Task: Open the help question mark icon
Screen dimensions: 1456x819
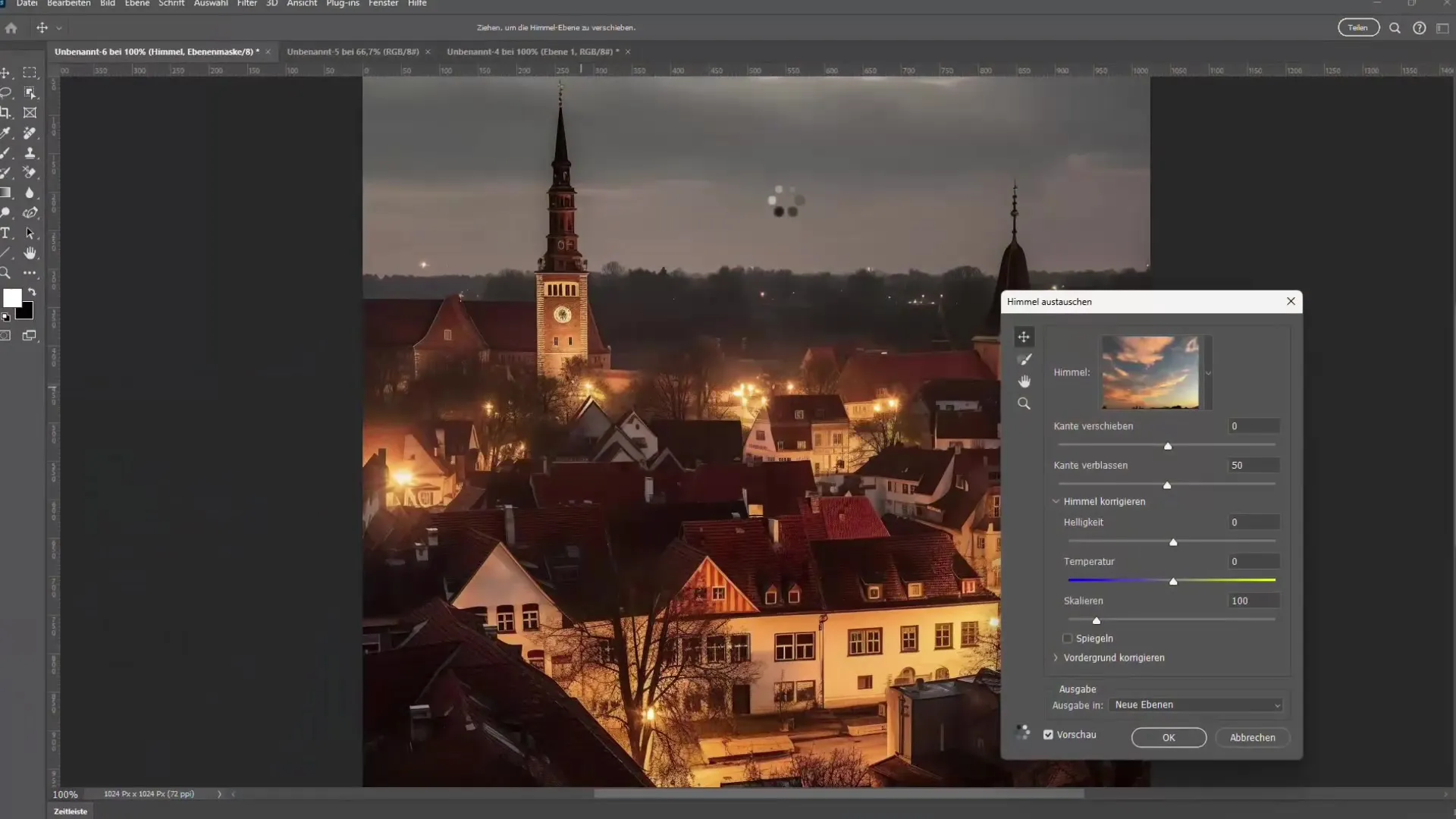Action: click(1419, 28)
